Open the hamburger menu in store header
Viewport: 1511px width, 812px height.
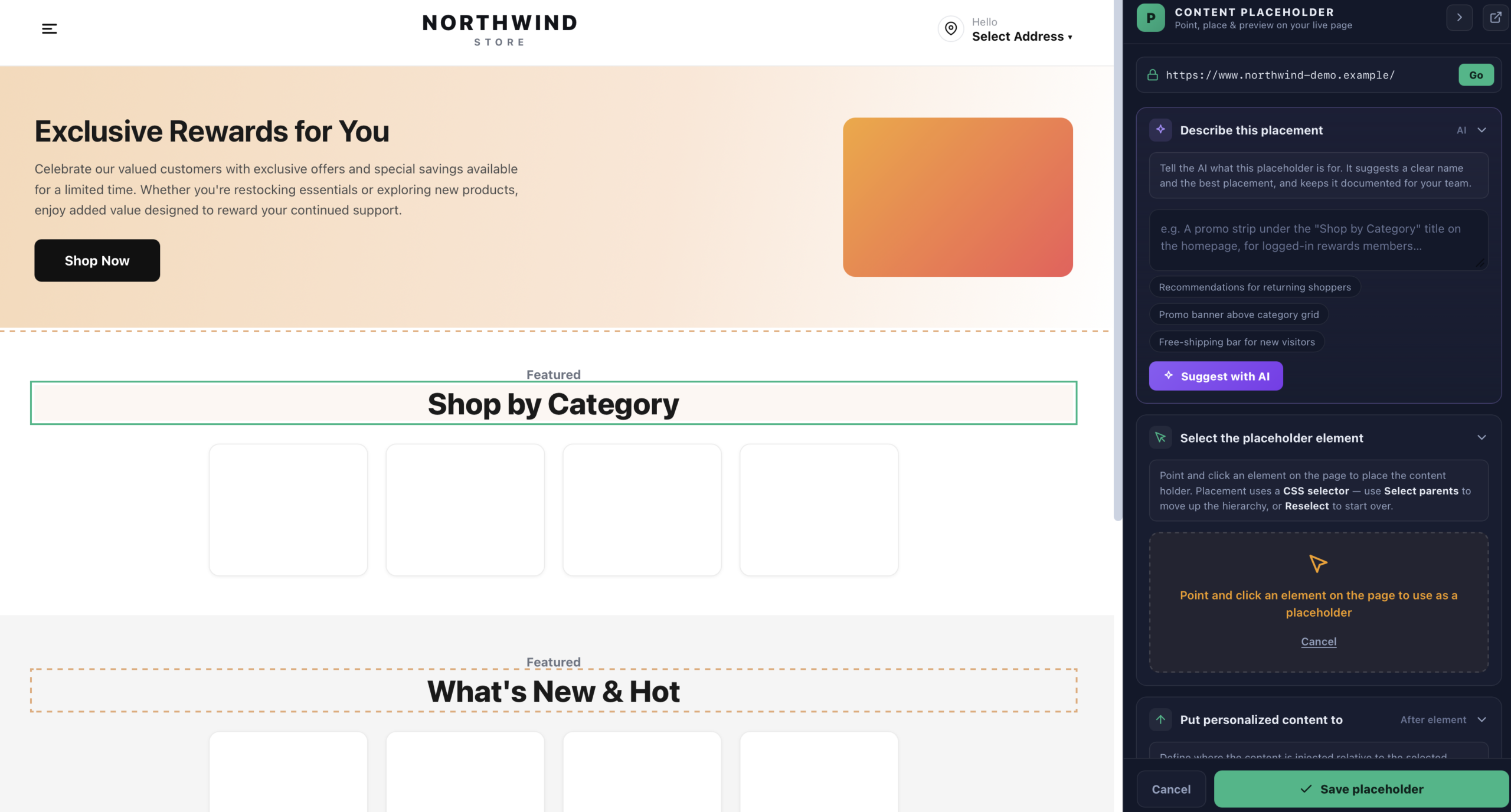[50, 28]
